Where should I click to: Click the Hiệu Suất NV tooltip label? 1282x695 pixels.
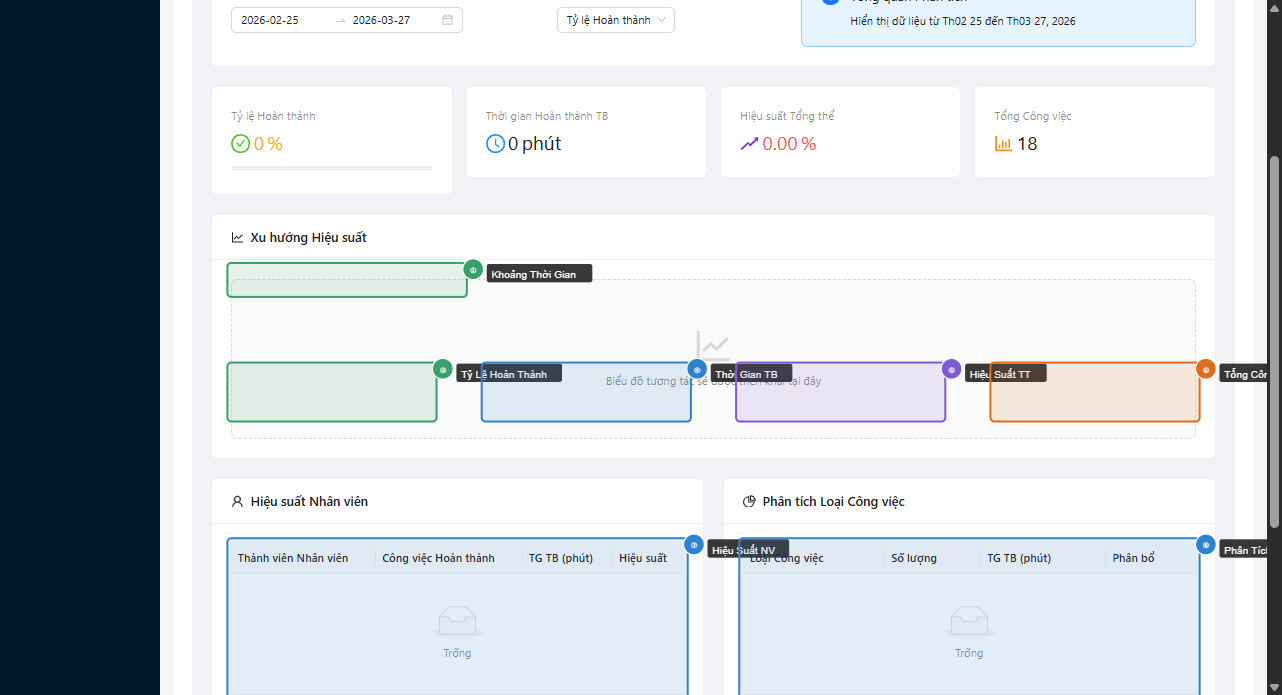coord(748,550)
